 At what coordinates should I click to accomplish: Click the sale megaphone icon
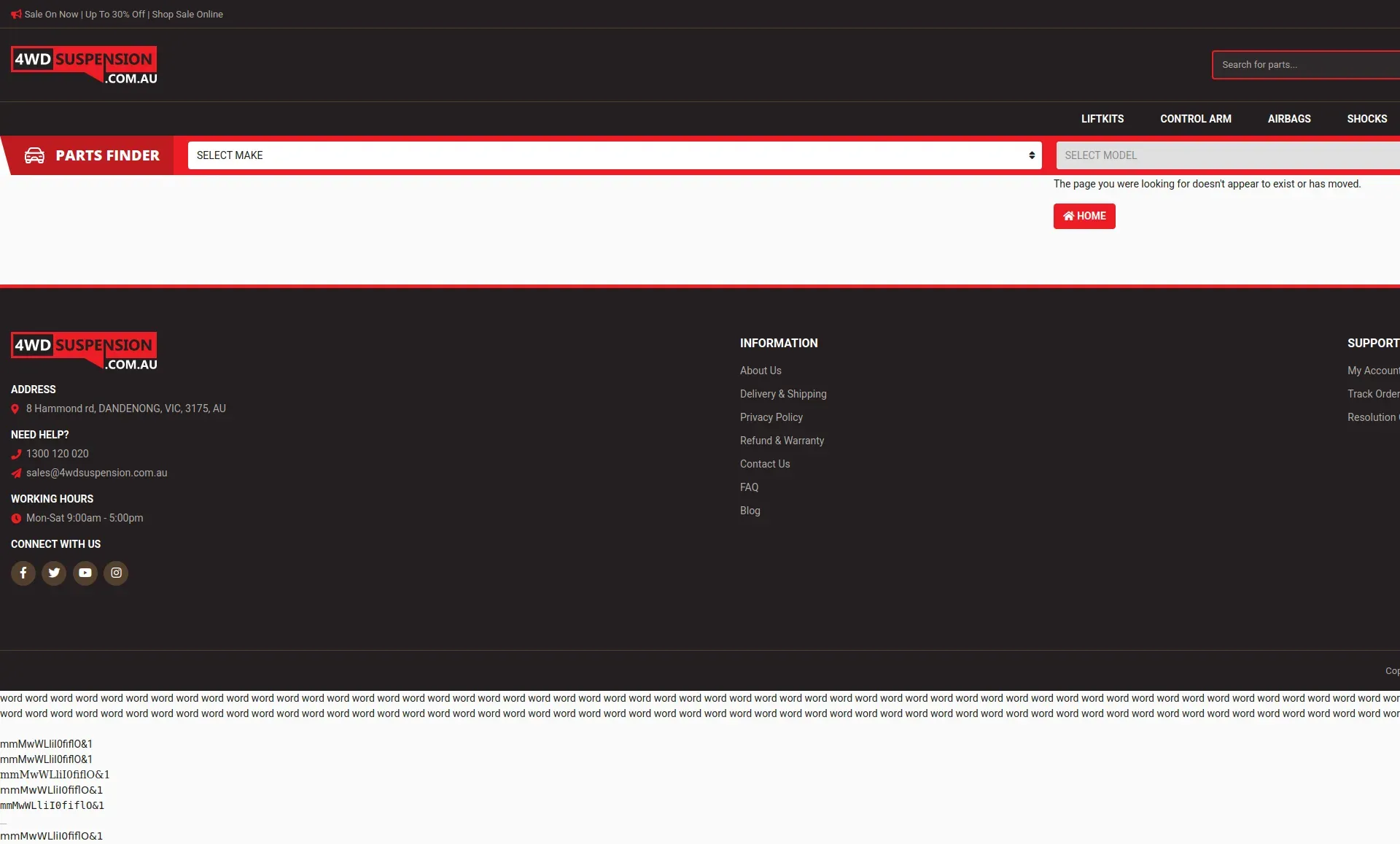pos(16,14)
